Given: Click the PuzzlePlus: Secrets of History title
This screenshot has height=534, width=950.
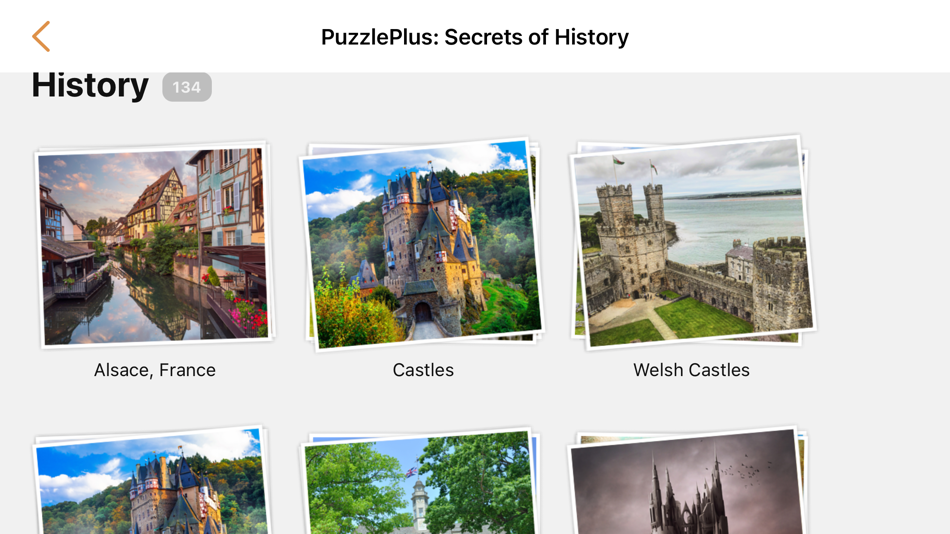Looking at the screenshot, I should coord(475,37).
